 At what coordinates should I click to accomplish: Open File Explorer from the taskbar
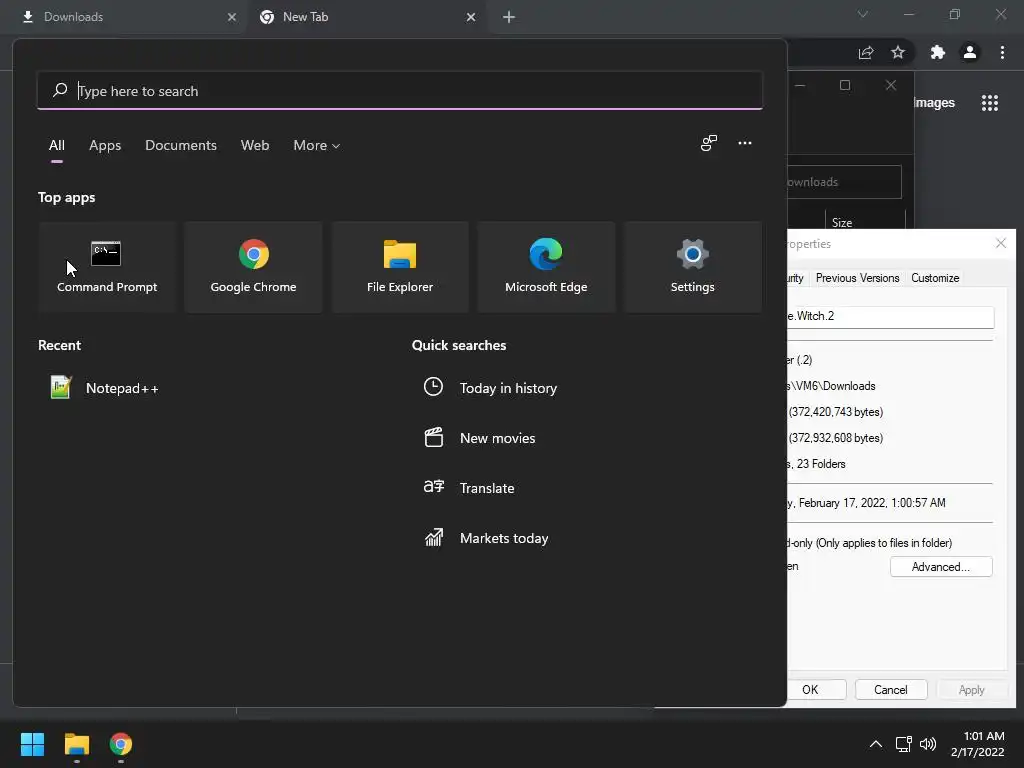[x=76, y=744]
